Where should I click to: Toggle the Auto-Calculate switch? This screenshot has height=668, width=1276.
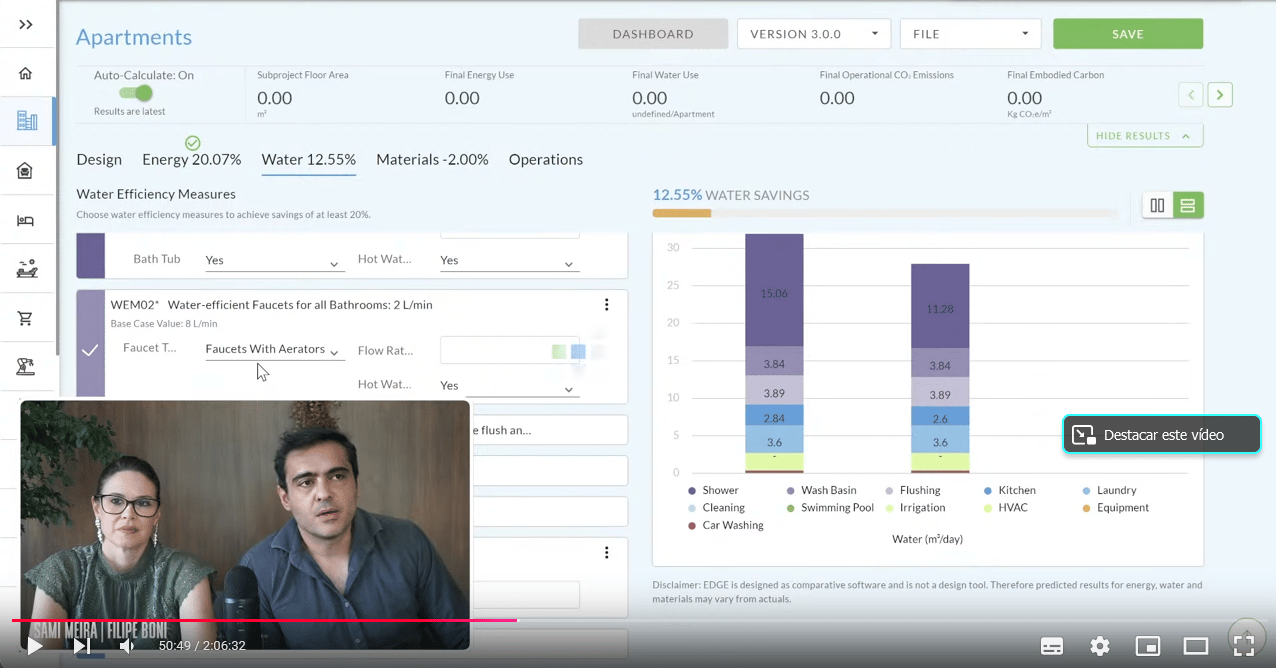[136, 93]
